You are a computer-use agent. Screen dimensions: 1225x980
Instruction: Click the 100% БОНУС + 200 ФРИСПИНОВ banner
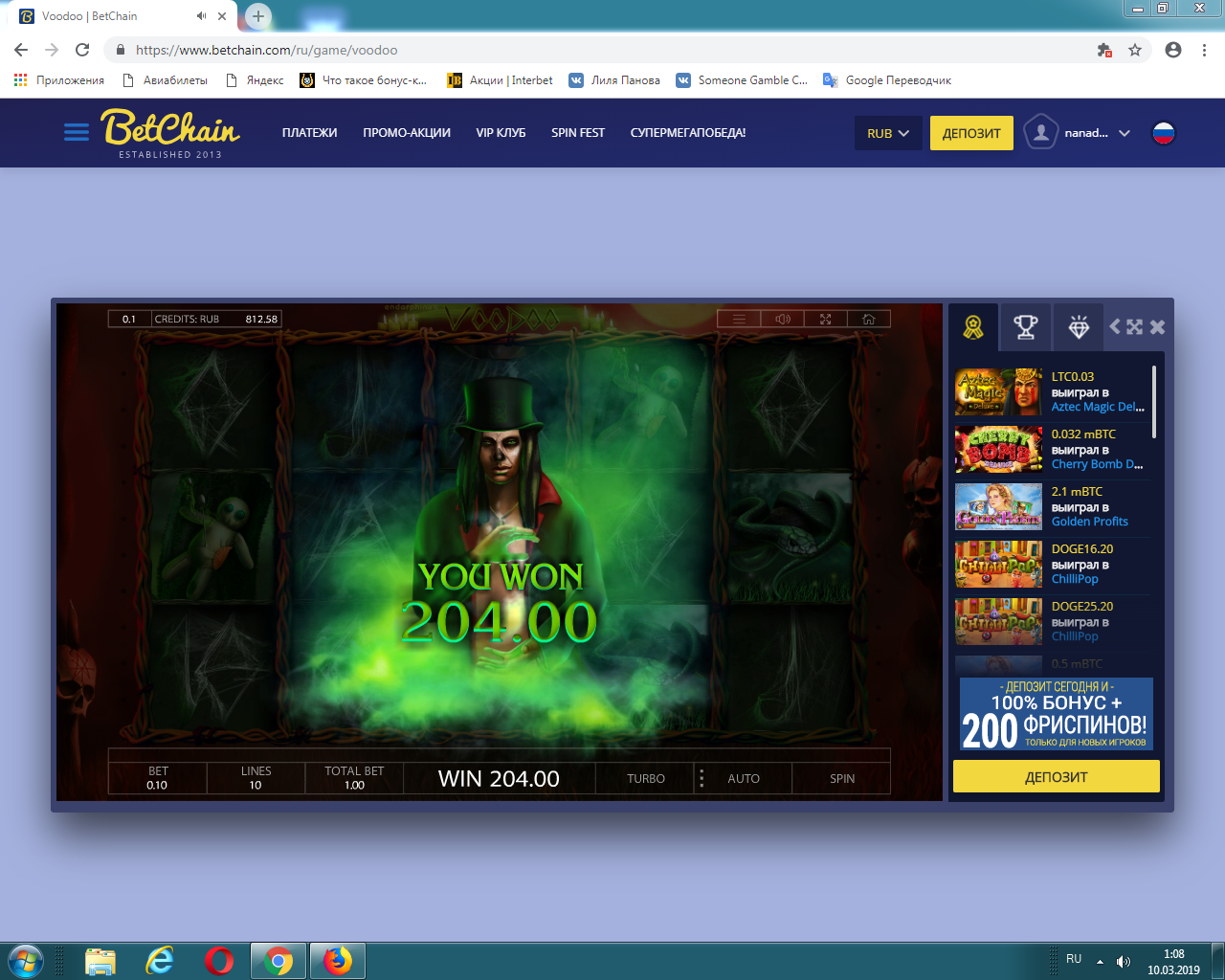click(x=1057, y=714)
